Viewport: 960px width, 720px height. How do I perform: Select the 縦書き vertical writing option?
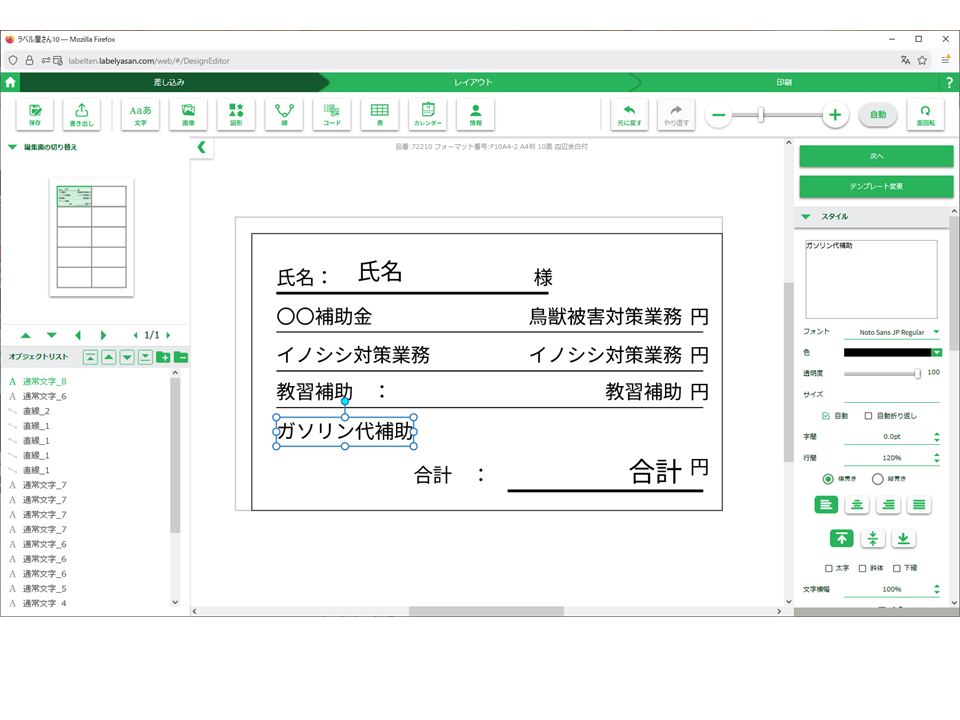point(878,479)
